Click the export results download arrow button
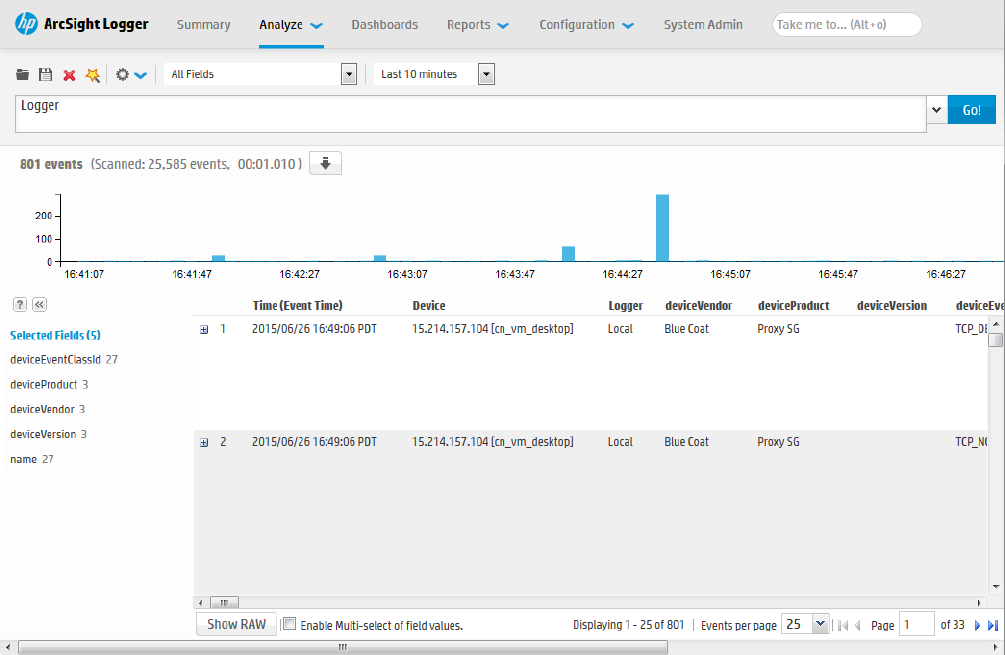The width and height of the screenshot is (1005, 655). click(326, 163)
